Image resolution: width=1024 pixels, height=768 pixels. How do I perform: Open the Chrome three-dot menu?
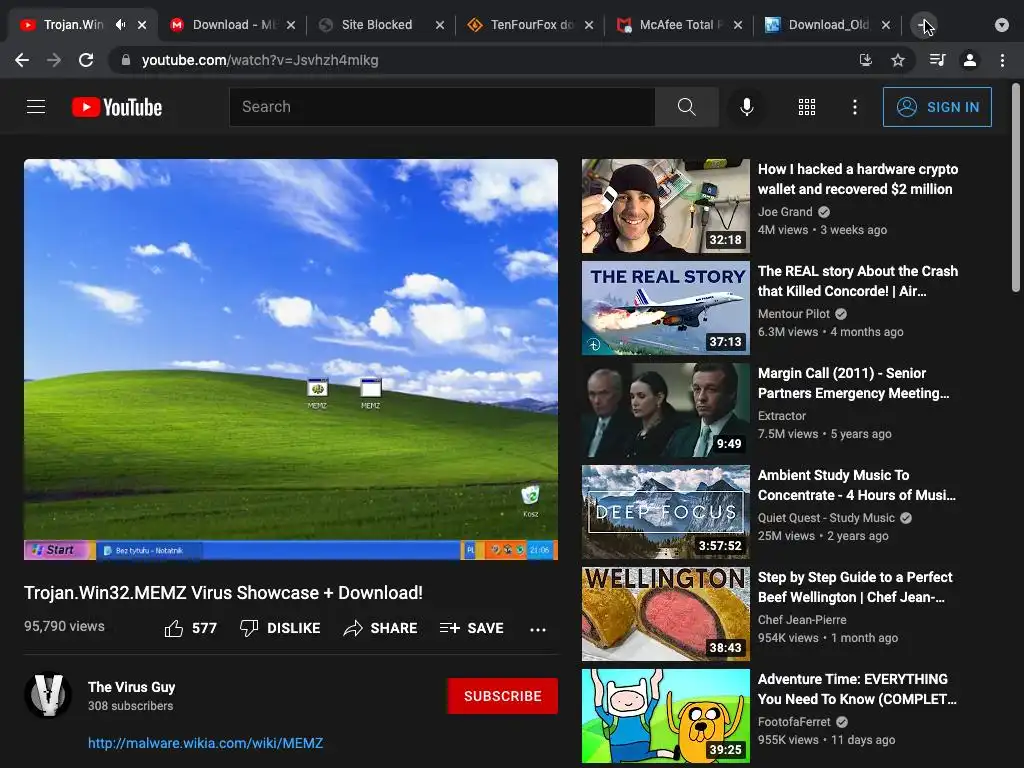[x=1002, y=60]
